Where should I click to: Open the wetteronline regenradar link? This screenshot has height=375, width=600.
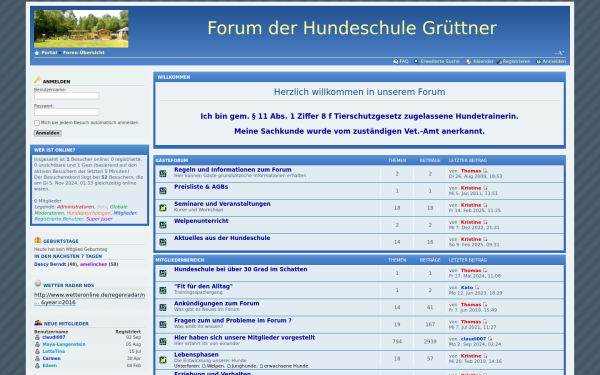(90, 298)
